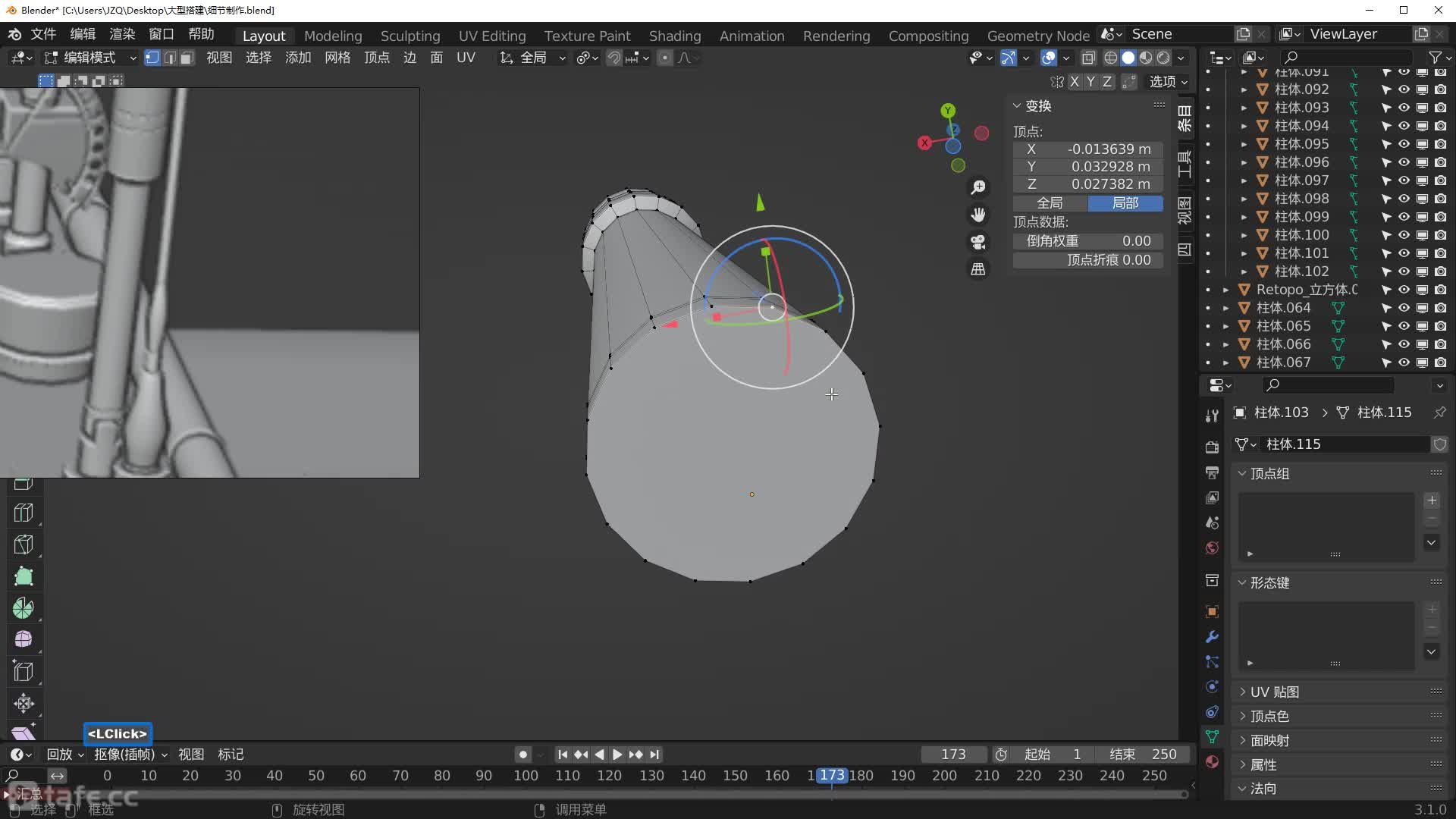Open the Material properties tab icon
Viewport: 1456px width, 819px height.
click(x=1212, y=761)
